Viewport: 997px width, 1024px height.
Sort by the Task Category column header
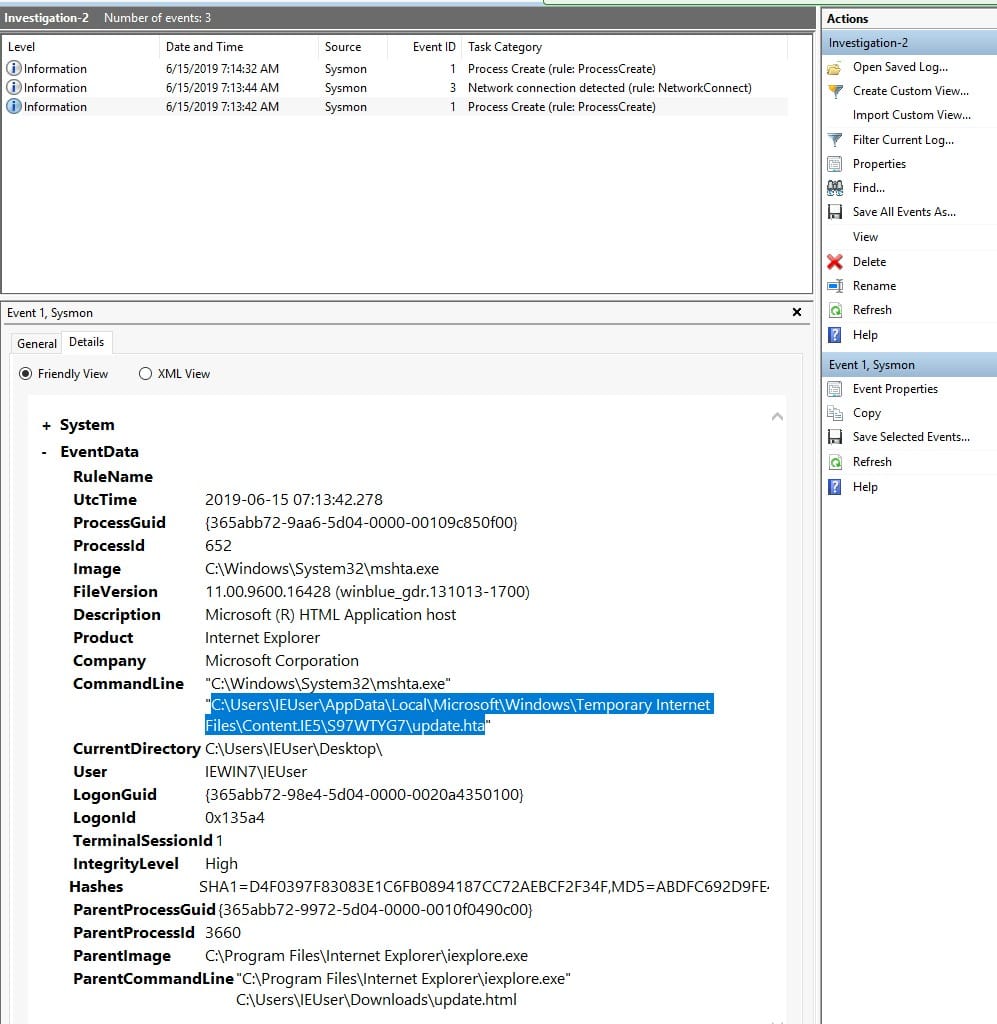click(x=624, y=47)
